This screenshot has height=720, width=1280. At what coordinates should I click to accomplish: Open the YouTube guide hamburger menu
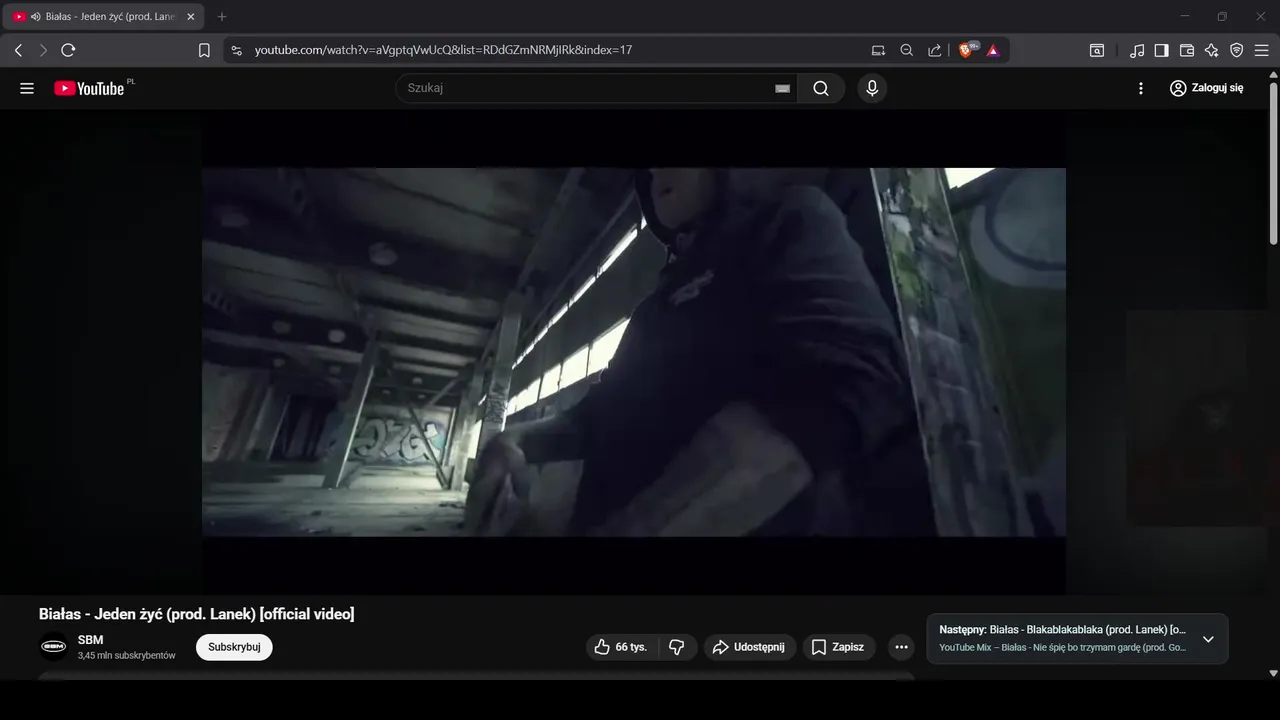[x=27, y=88]
